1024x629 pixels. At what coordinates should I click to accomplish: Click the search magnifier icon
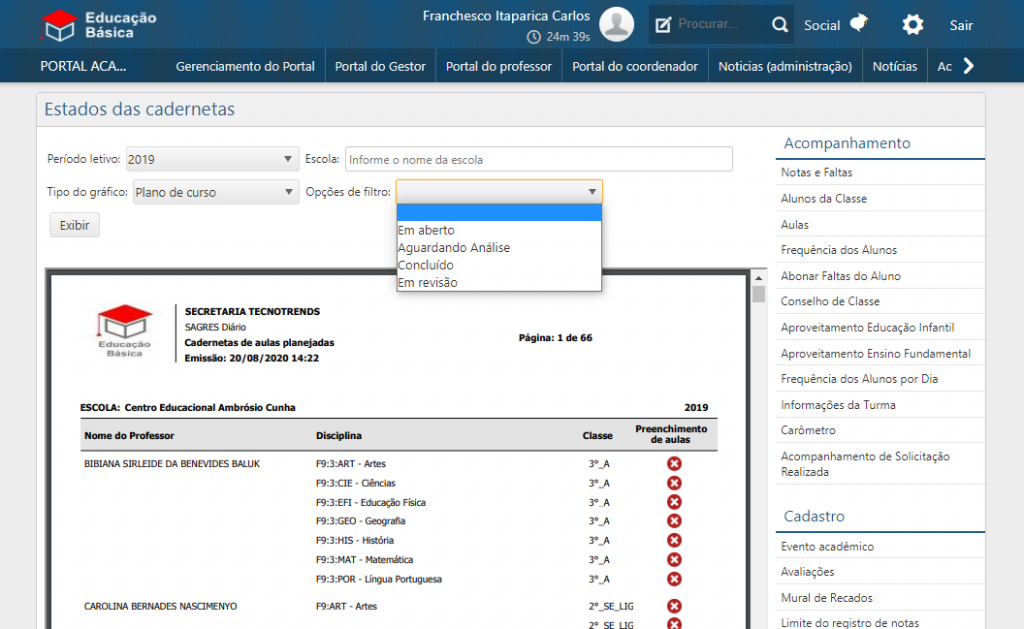780,25
